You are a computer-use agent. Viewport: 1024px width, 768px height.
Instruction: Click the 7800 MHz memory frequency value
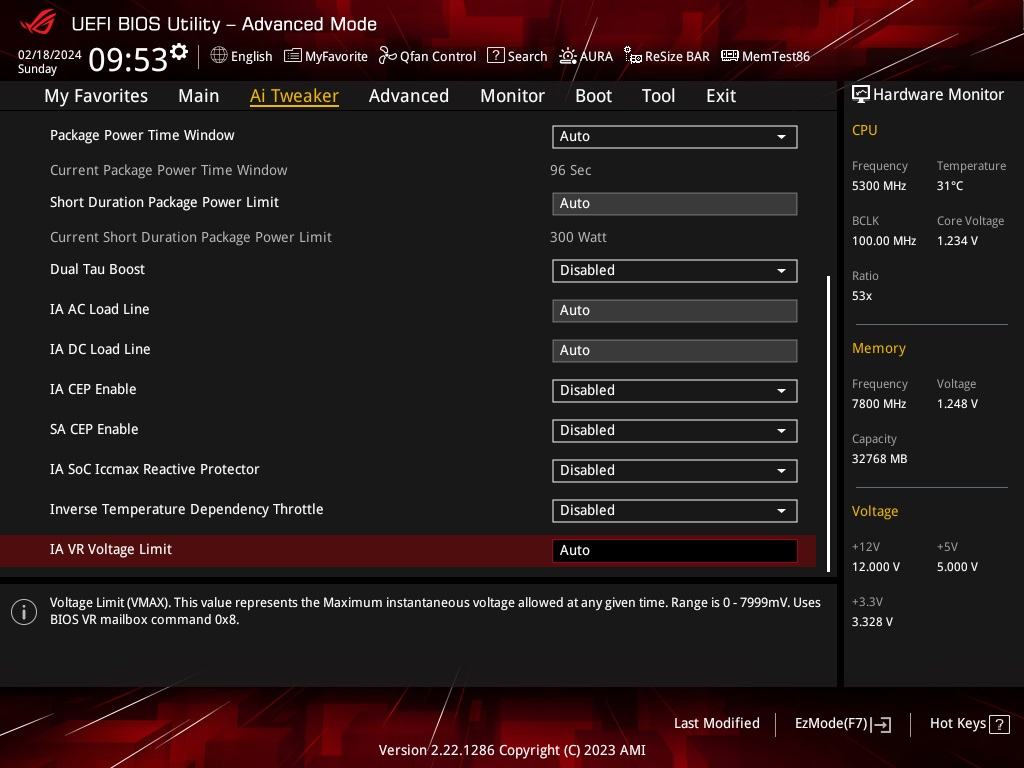point(878,404)
